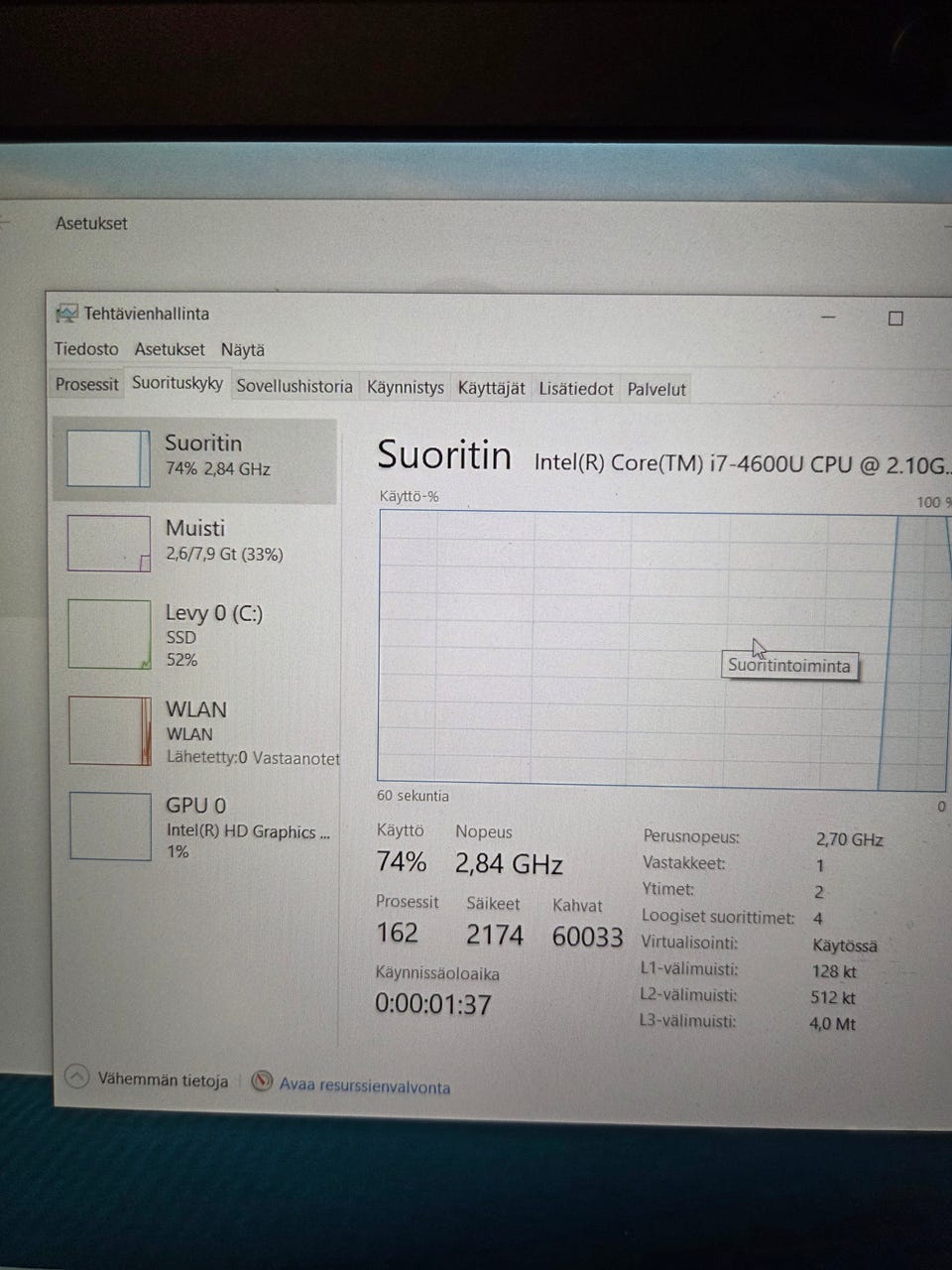Maximize the Tehtävienhallinta window
This screenshot has height=1270, width=952.
[895, 318]
